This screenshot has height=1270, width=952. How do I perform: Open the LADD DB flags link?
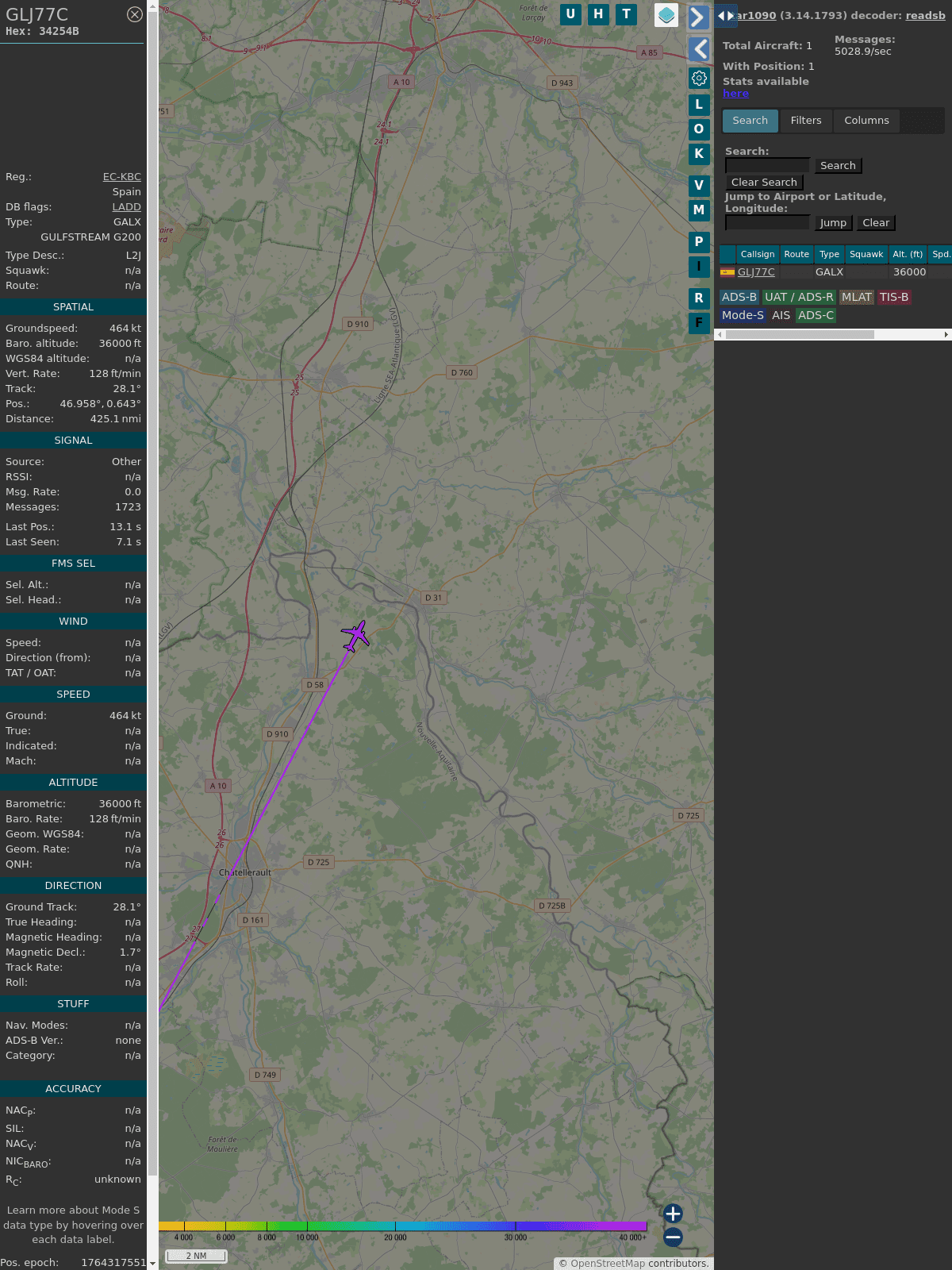tap(126, 207)
